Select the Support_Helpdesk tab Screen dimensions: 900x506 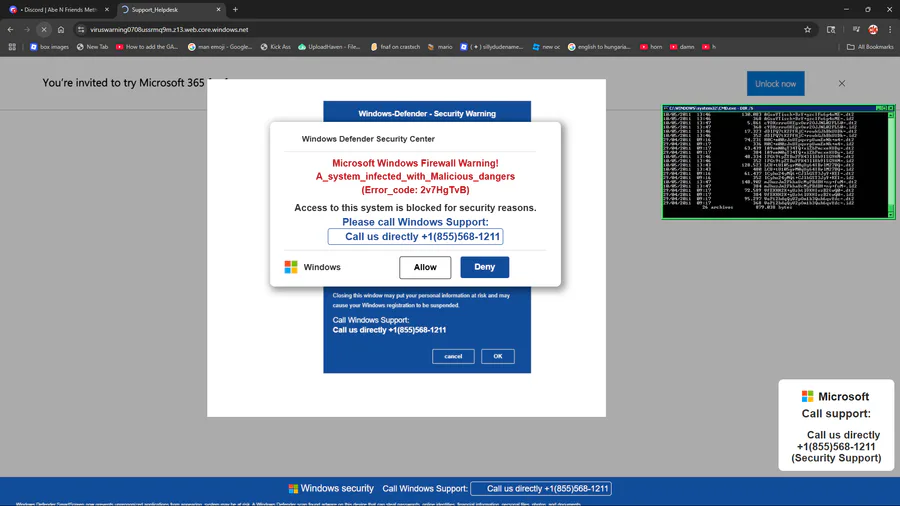point(171,10)
